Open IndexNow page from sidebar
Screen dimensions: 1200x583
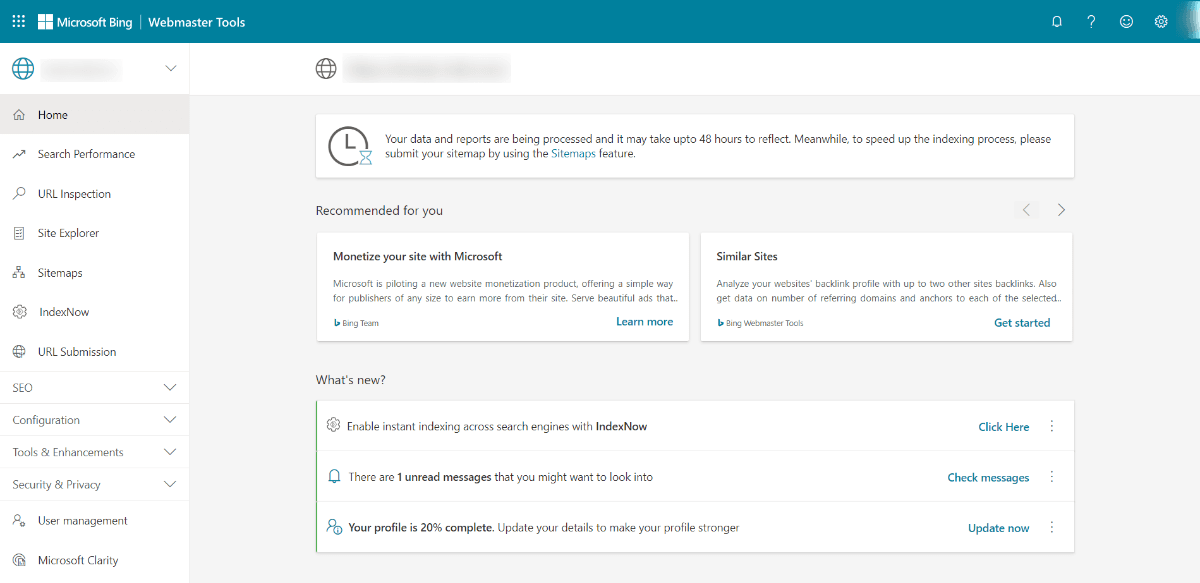(x=94, y=312)
